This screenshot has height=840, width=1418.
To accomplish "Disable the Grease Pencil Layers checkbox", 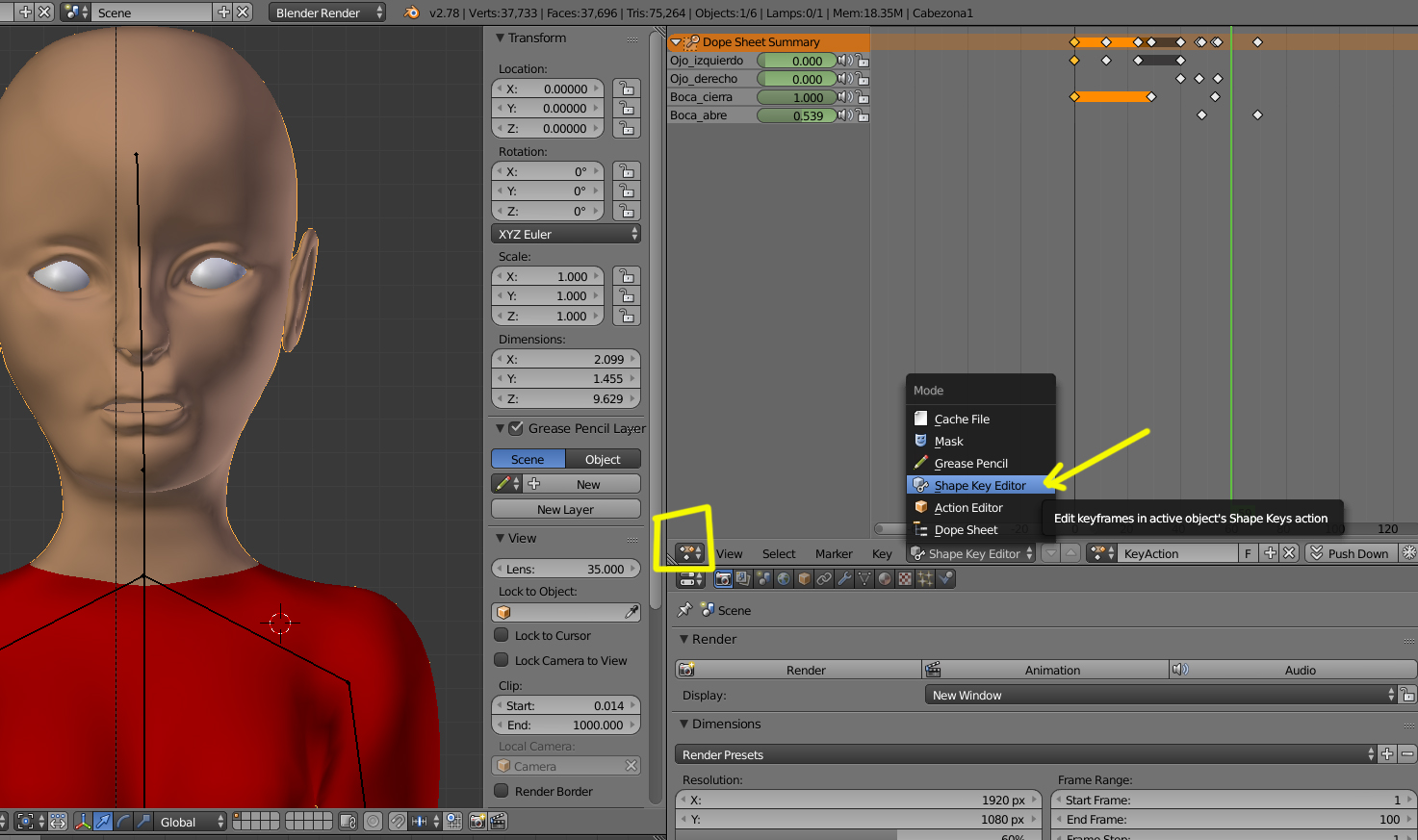I will pos(516,428).
